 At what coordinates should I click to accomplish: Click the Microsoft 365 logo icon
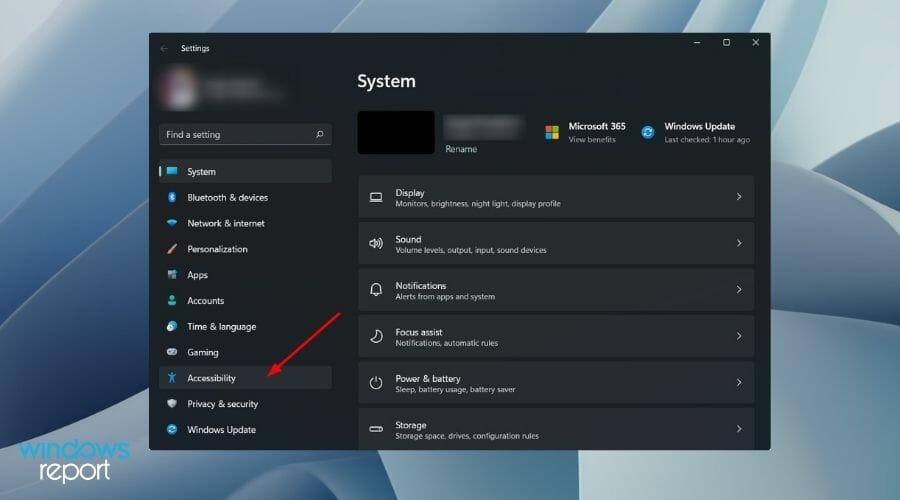tap(552, 133)
